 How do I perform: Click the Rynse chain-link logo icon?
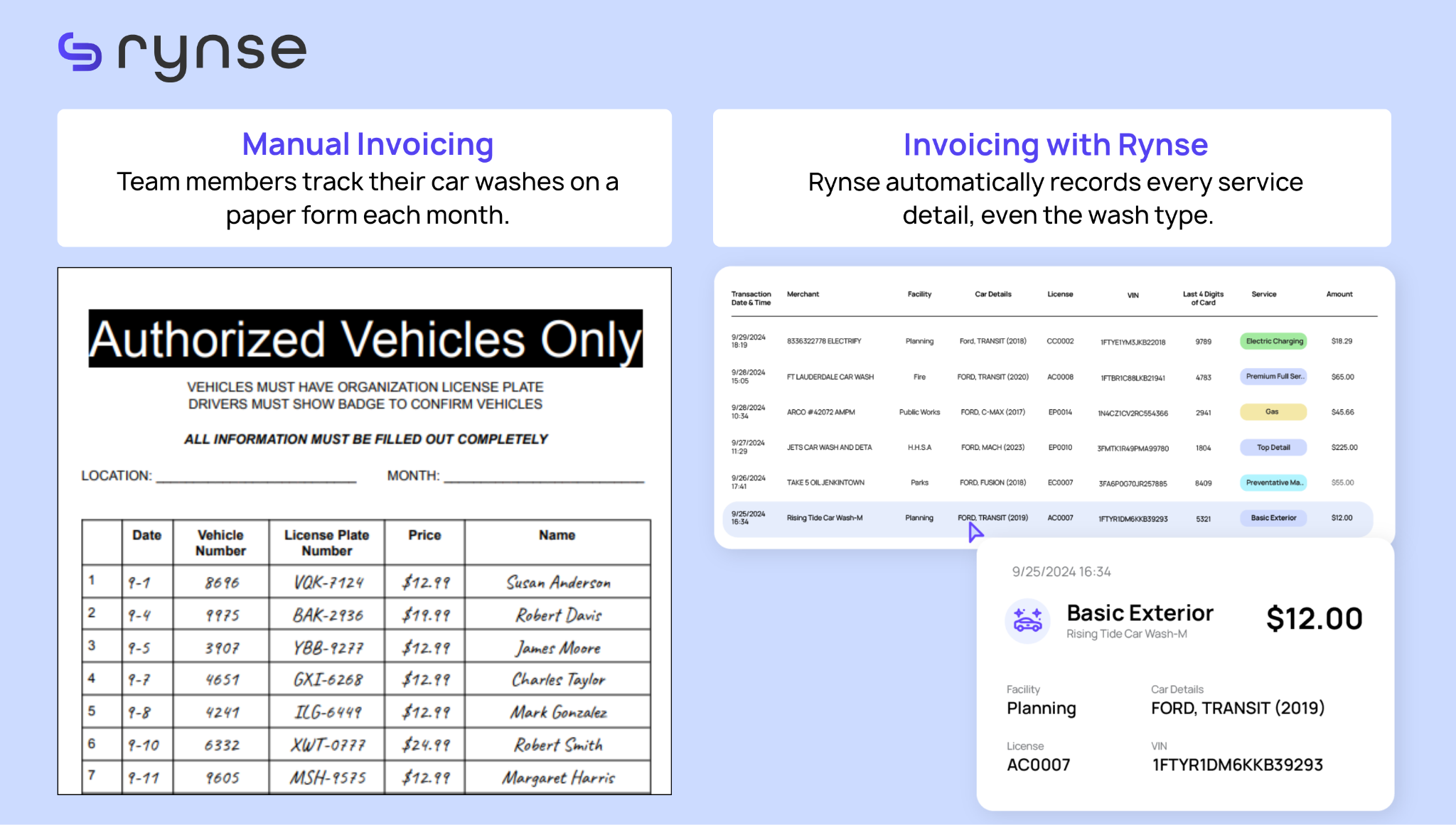(x=80, y=52)
